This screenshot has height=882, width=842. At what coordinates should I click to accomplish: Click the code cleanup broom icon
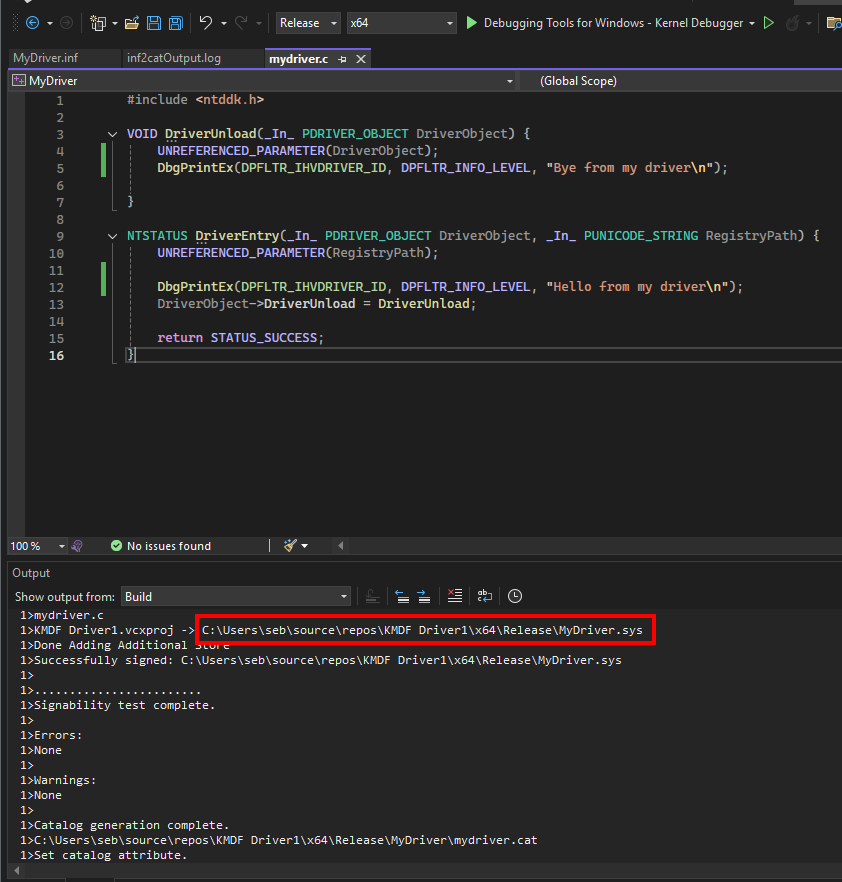(291, 546)
